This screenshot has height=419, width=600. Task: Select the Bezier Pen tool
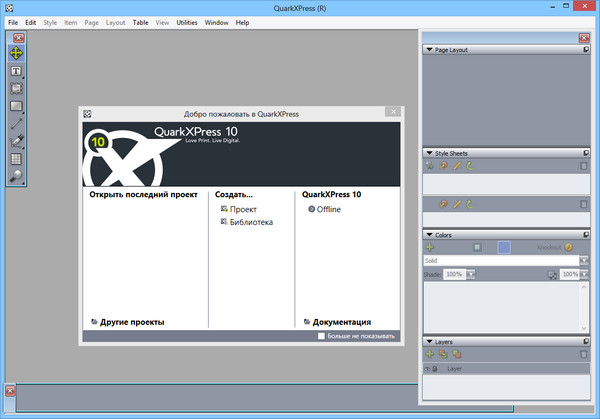click(x=16, y=141)
